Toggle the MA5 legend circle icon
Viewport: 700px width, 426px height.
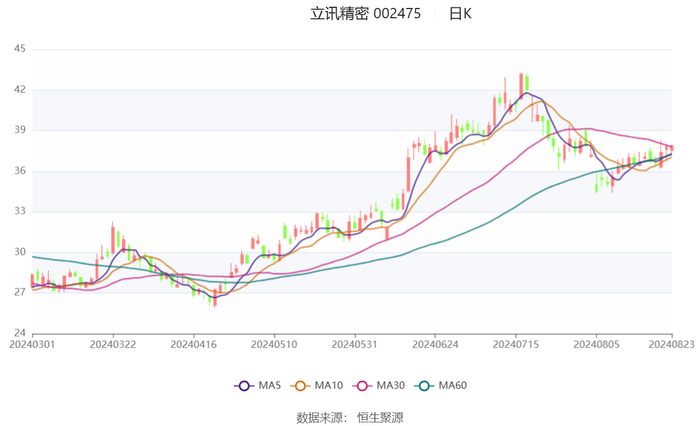244,386
